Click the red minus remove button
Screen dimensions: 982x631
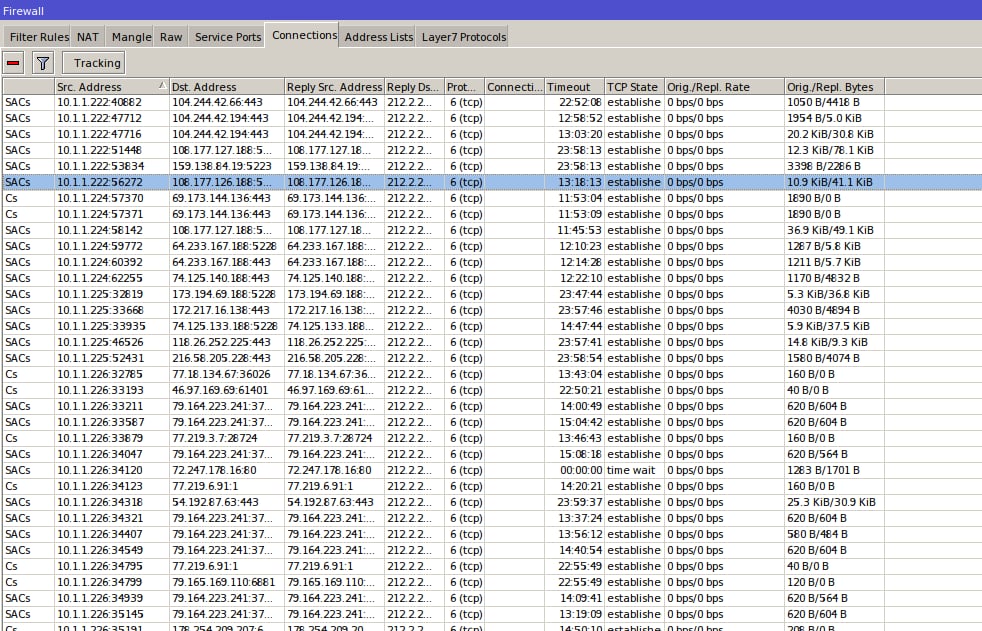pos(13,63)
